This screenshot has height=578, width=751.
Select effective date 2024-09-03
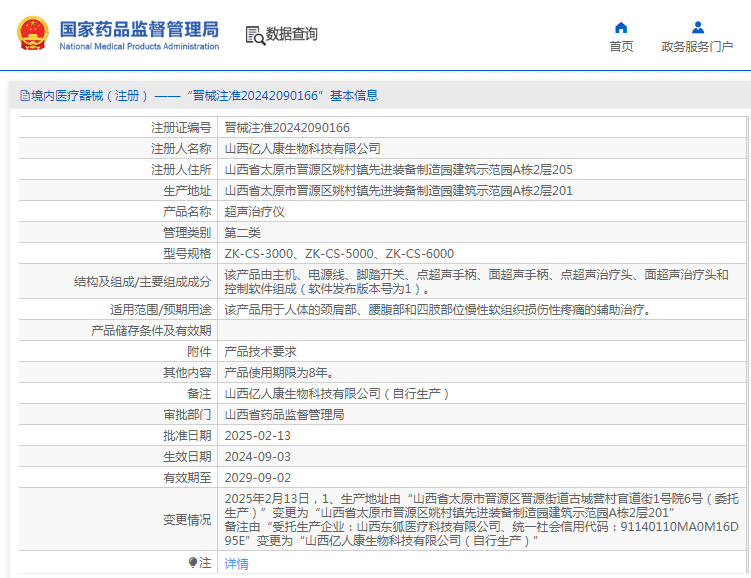tap(258, 457)
